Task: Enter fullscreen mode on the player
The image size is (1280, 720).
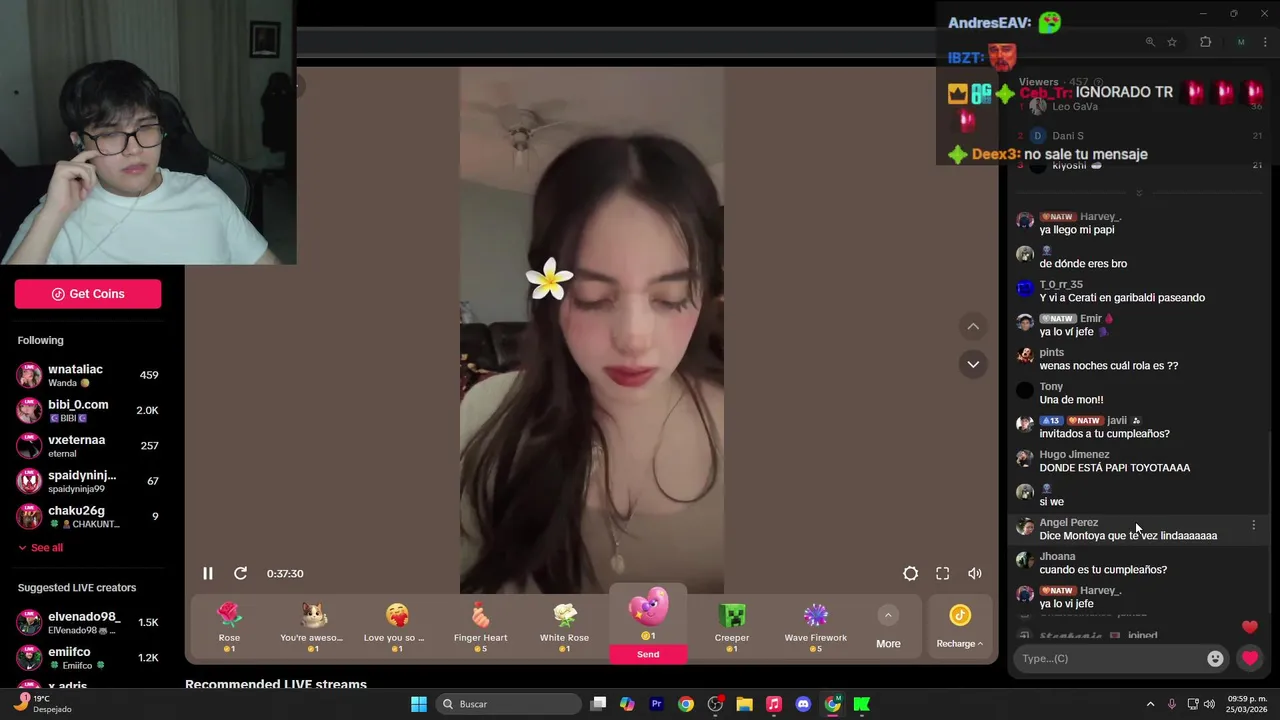Action: pyautogui.click(x=942, y=573)
